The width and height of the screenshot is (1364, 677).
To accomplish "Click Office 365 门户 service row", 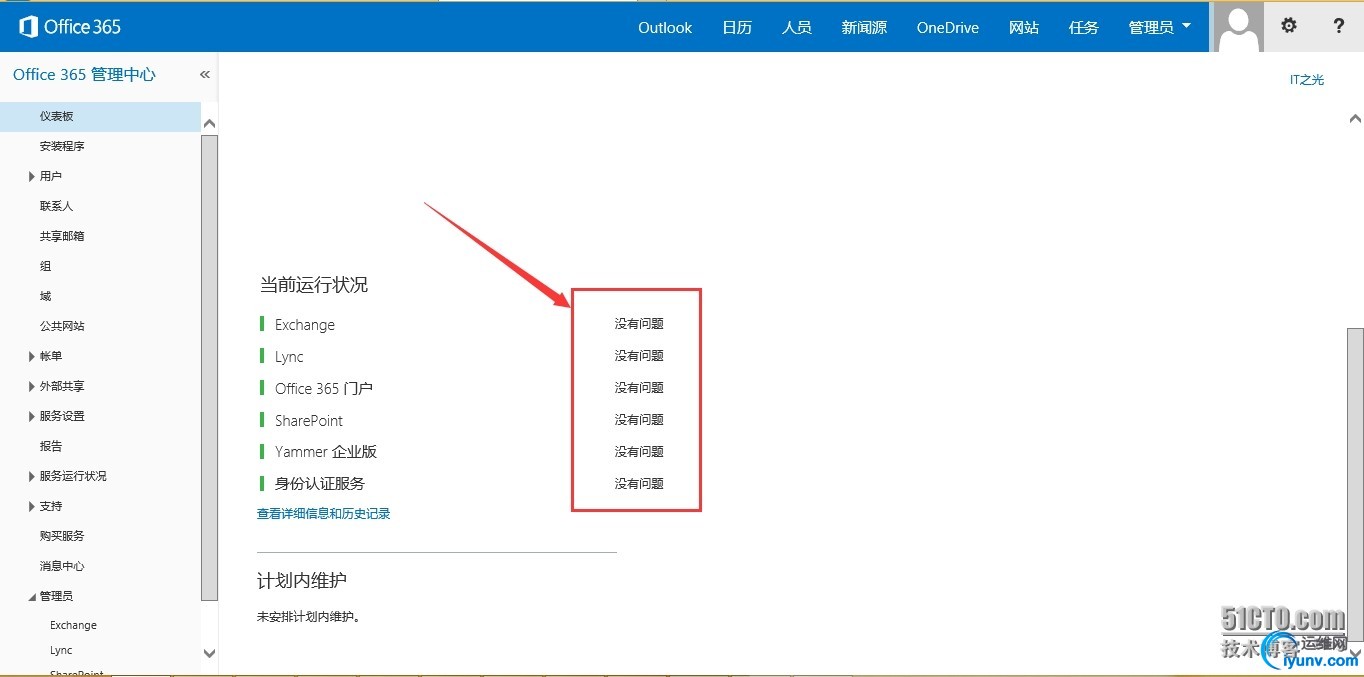I will tap(324, 388).
